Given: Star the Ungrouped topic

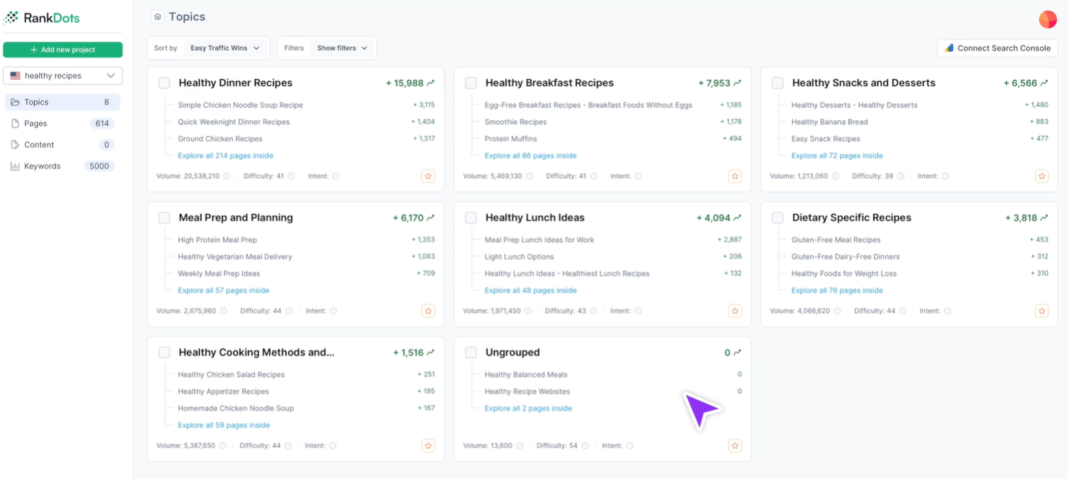Looking at the screenshot, I should [735, 446].
